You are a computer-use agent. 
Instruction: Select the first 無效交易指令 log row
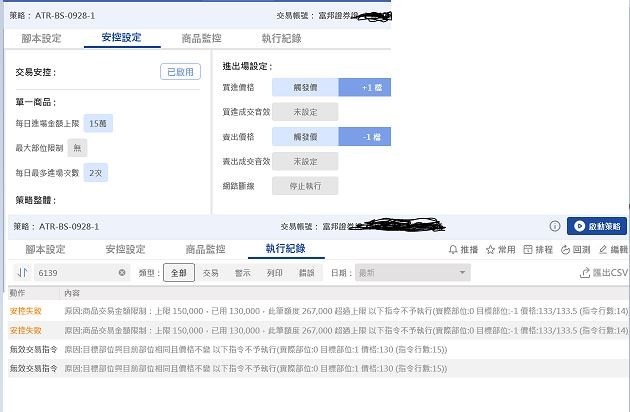318,350
